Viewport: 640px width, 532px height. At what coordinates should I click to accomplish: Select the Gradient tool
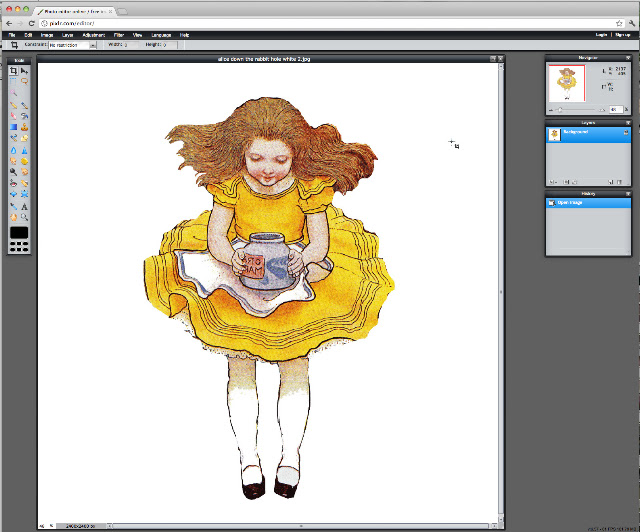[13, 127]
